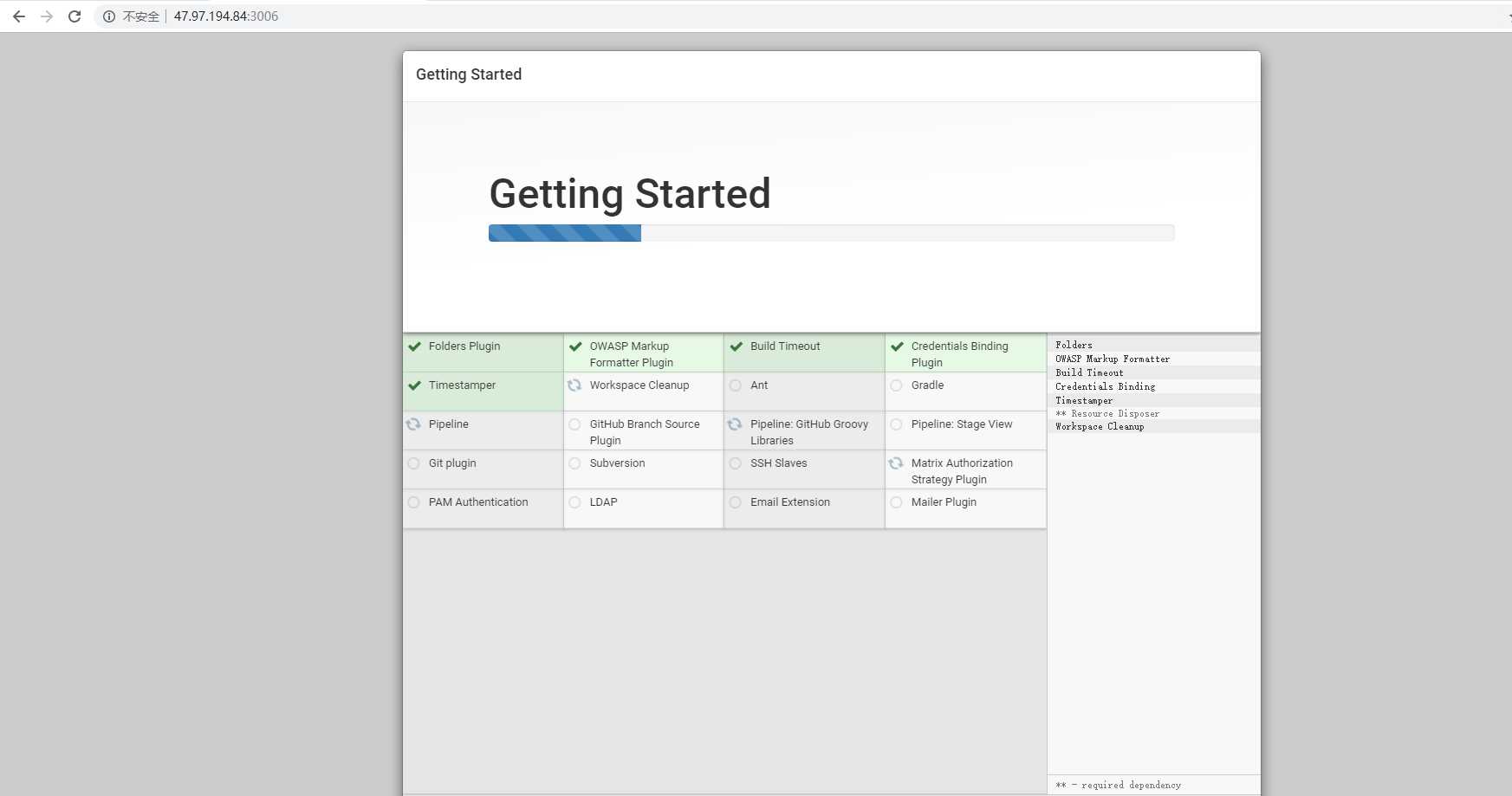Select Workspace Cleanup in the install log
The width and height of the screenshot is (1512, 796).
(x=1100, y=427)
